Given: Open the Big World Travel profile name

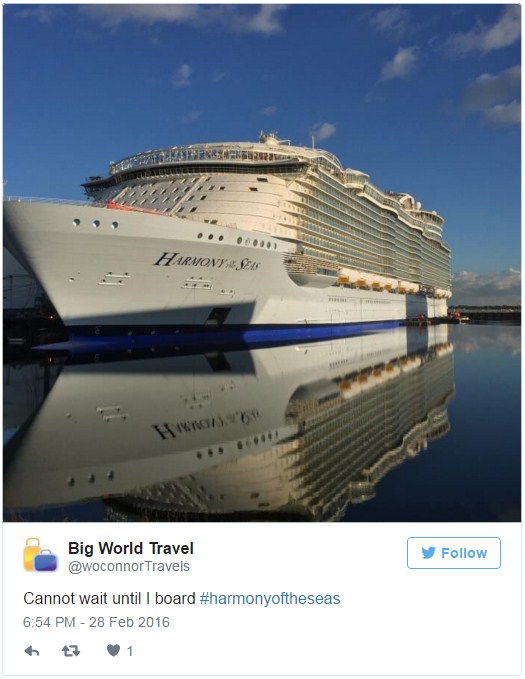Looking at the screenshot, I should [131, 548].
